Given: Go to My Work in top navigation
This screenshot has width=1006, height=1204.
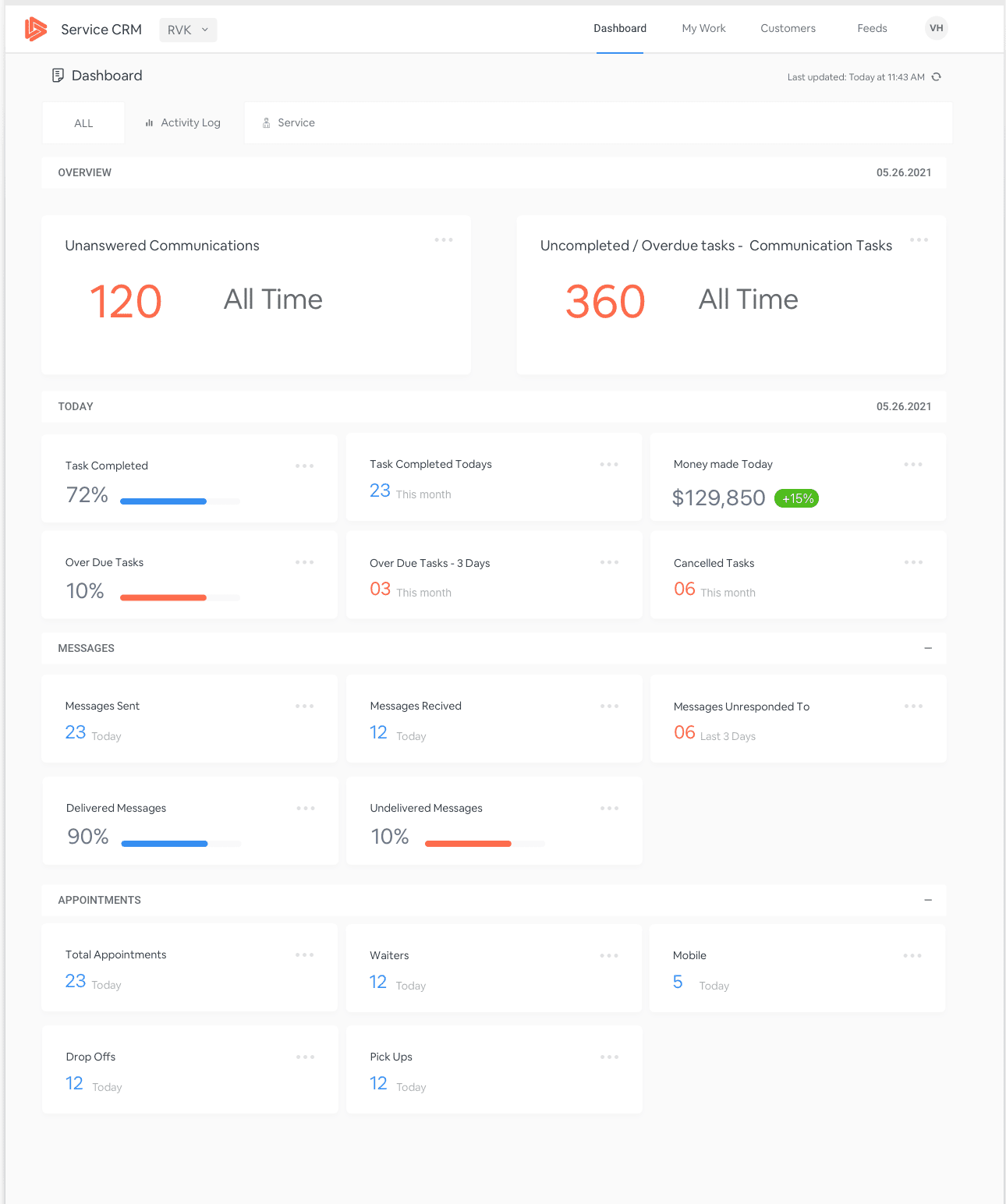Looking at the screenshot, I should tap(703, 29).
